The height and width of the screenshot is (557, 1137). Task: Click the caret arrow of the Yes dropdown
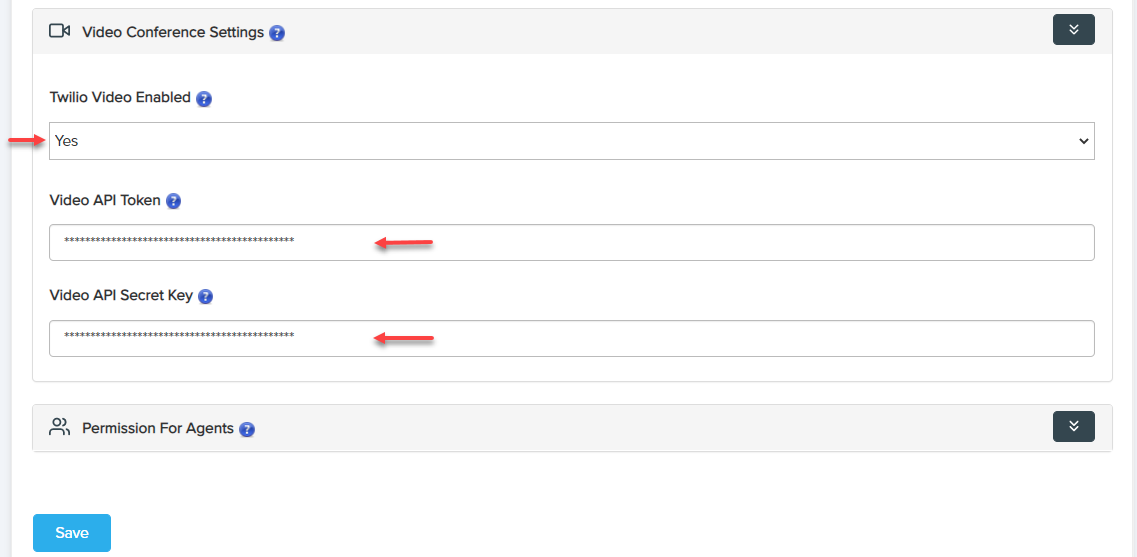1083,142
